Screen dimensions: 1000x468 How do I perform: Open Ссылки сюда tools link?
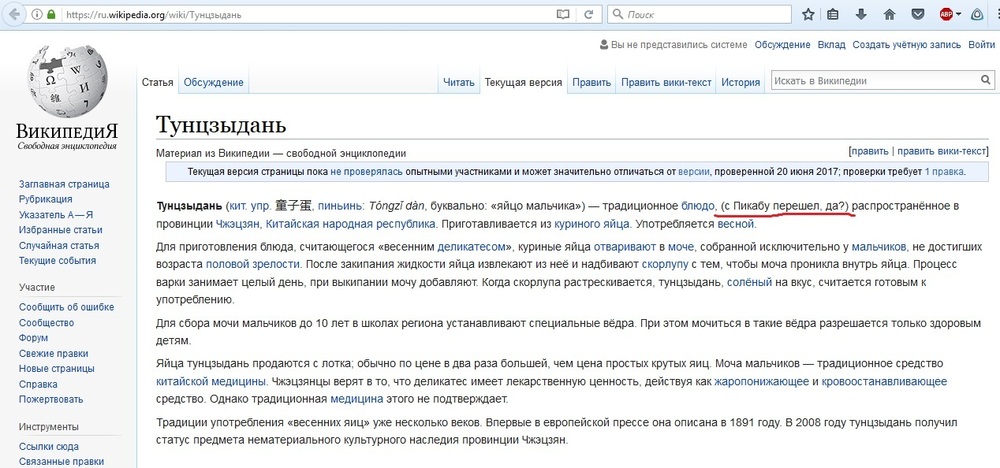pyautogui.click(x=49, y=447)
